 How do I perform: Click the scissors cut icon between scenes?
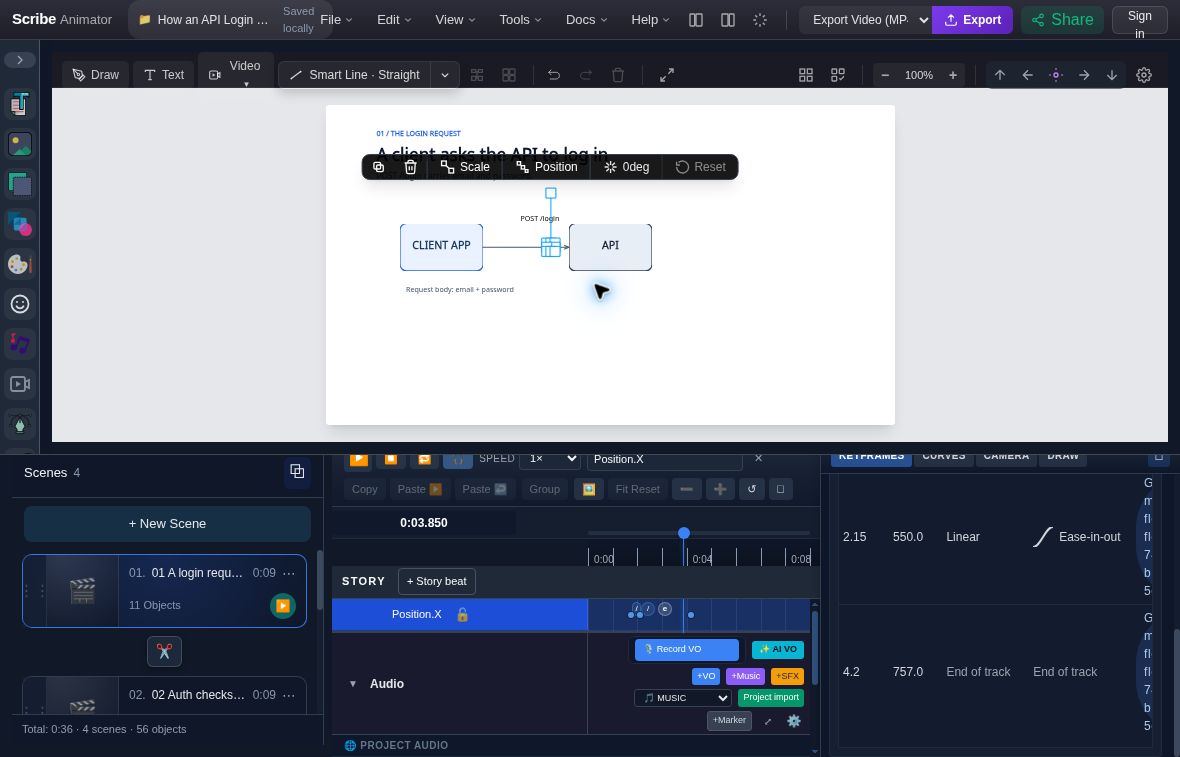pyautogui.click(x=164, y=652)
